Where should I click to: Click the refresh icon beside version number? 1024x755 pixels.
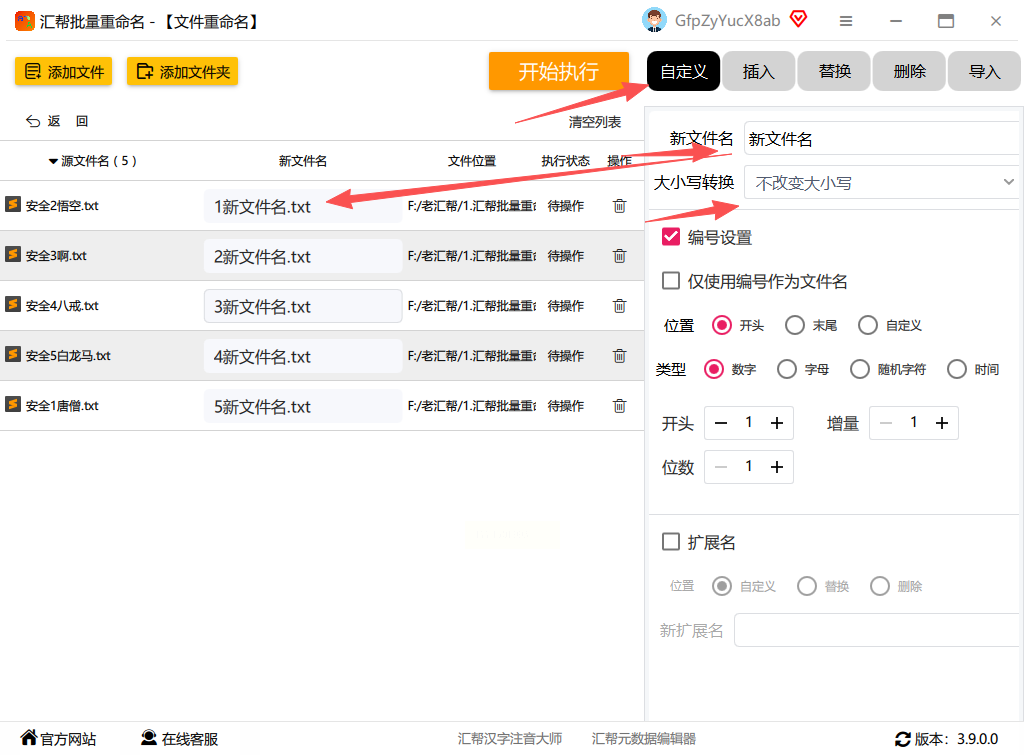pos(902,739)
